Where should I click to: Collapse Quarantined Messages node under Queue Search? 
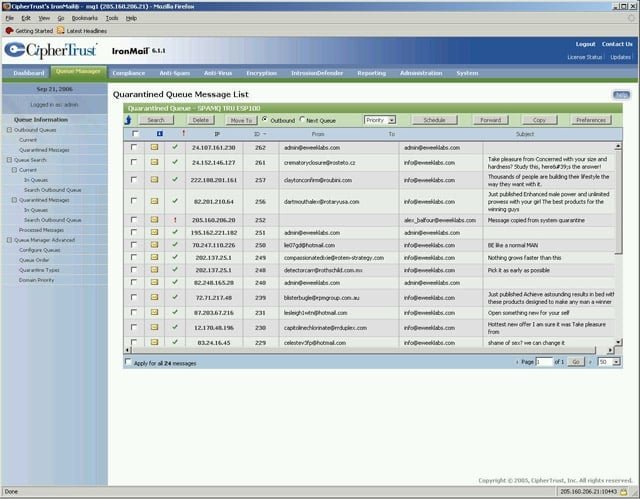(14, 200)
